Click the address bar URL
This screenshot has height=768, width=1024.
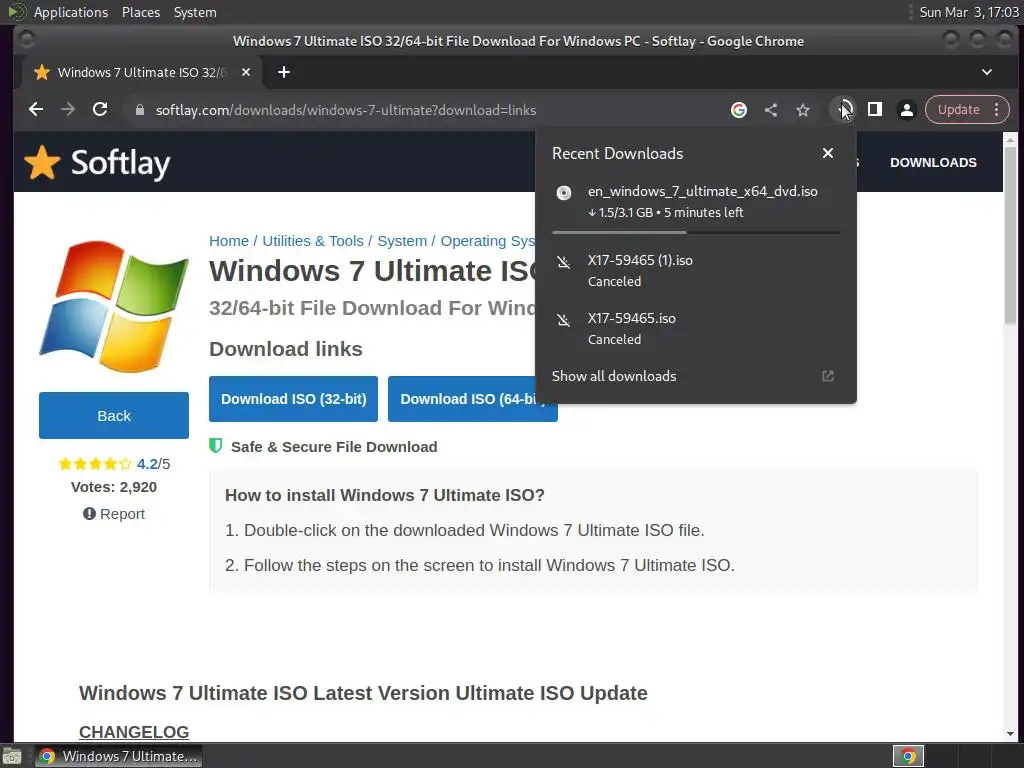click(x=345, y=110)
